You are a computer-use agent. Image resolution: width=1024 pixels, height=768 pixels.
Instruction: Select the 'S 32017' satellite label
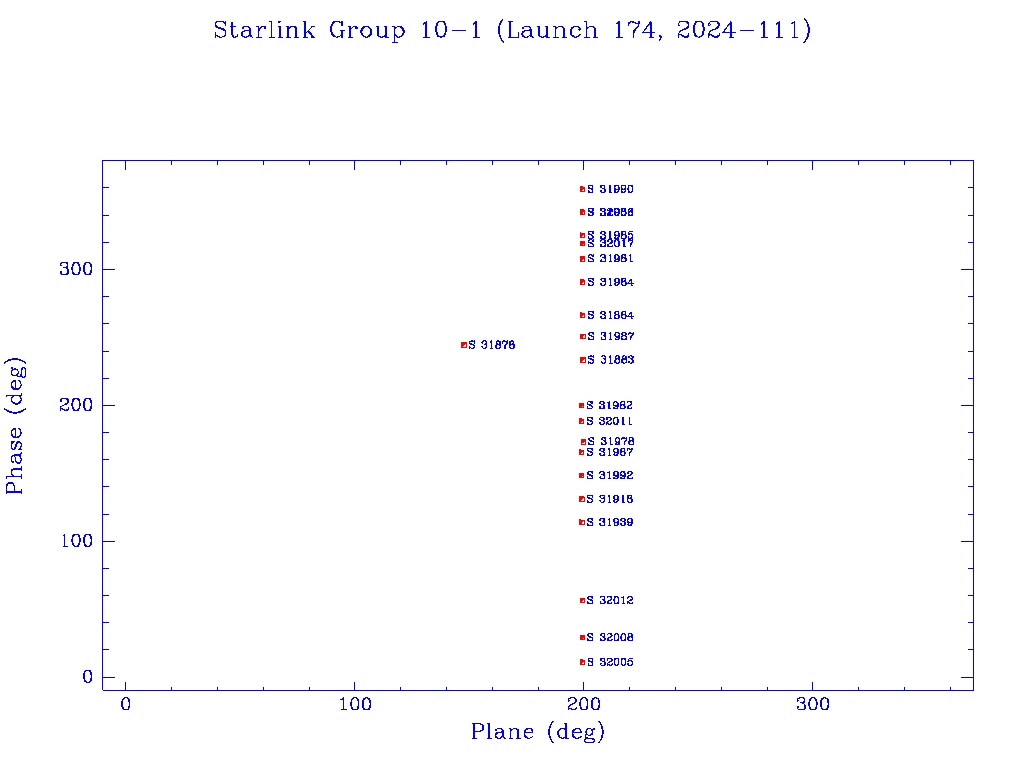click(611, 244)
